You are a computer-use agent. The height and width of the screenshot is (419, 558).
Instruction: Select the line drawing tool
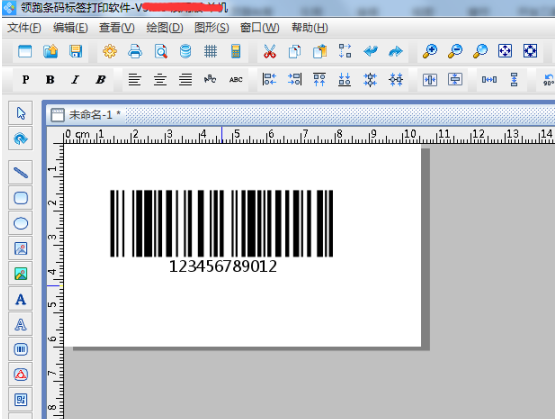pyautogui.click(x=21, y=173)
